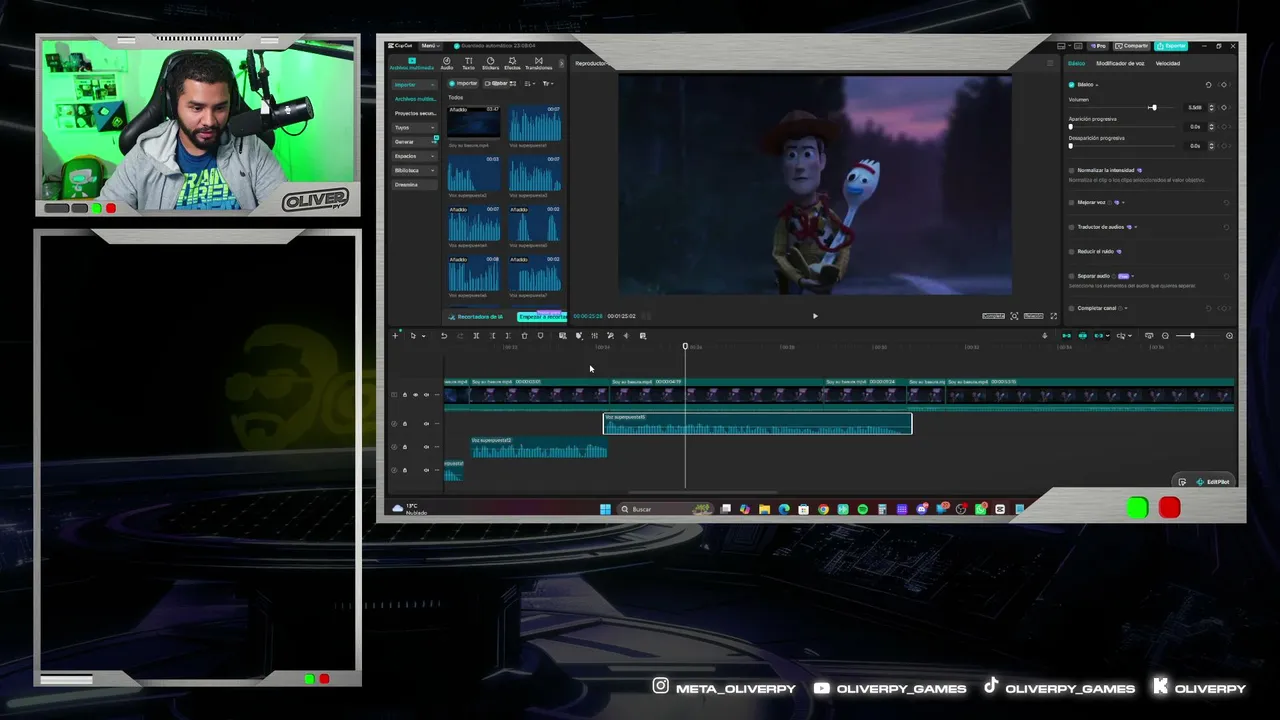
Task: Open more options for the main video track
Action: tap(437, 395)
